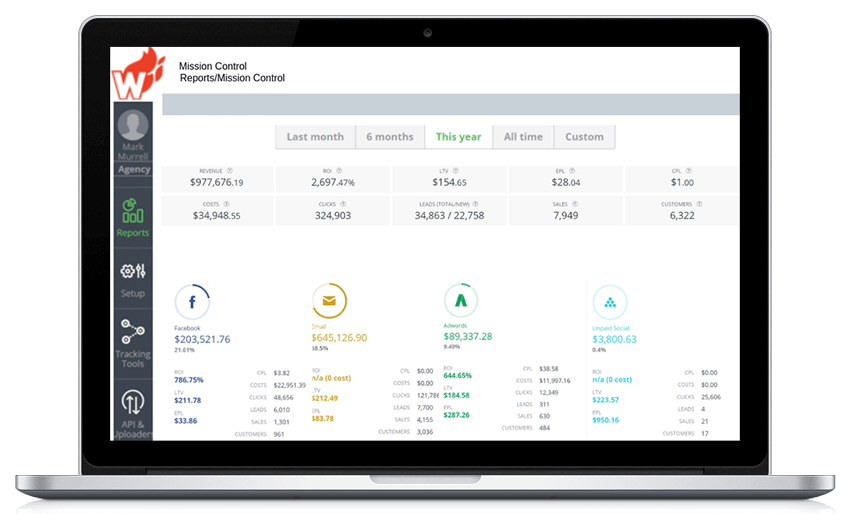
Task: Click Facebook costs $22,951.39
Action: 289,386
